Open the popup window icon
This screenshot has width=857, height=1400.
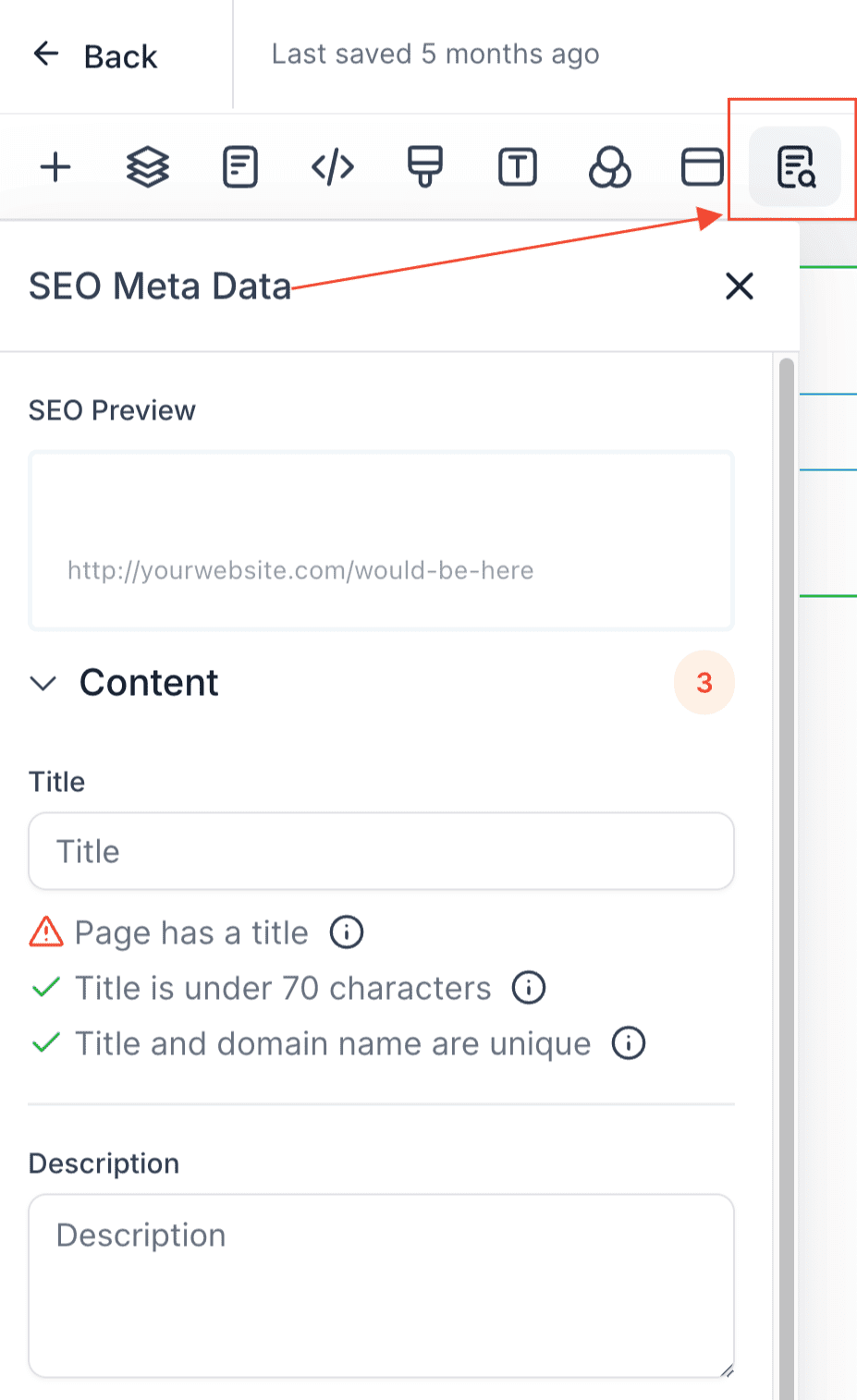(703, 167)
